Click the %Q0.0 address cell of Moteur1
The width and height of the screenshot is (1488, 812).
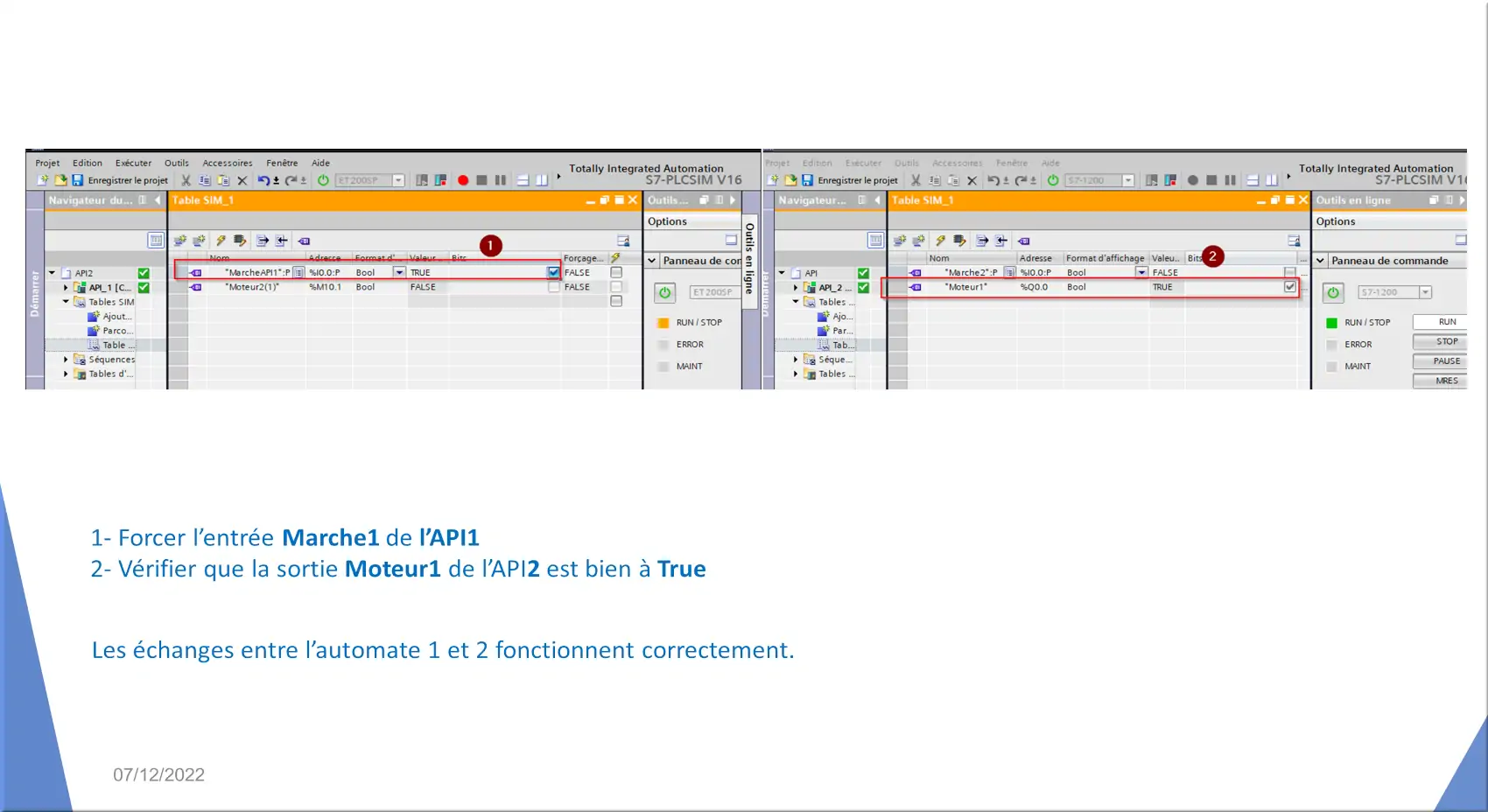[x=1040, y=287]
